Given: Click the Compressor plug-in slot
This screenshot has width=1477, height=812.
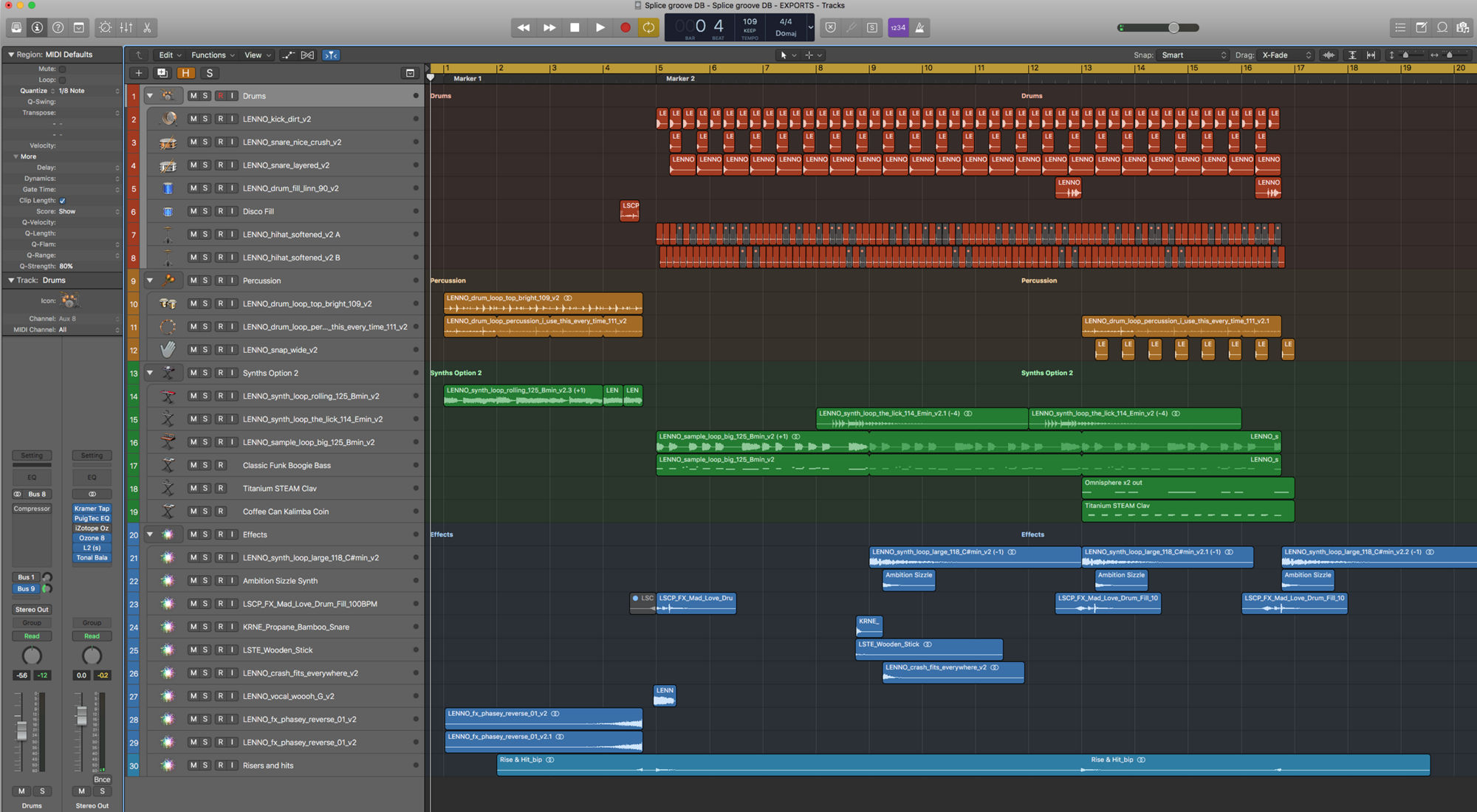Looking at the screenshot, I should pyautogui.click(x=32, y=509).
